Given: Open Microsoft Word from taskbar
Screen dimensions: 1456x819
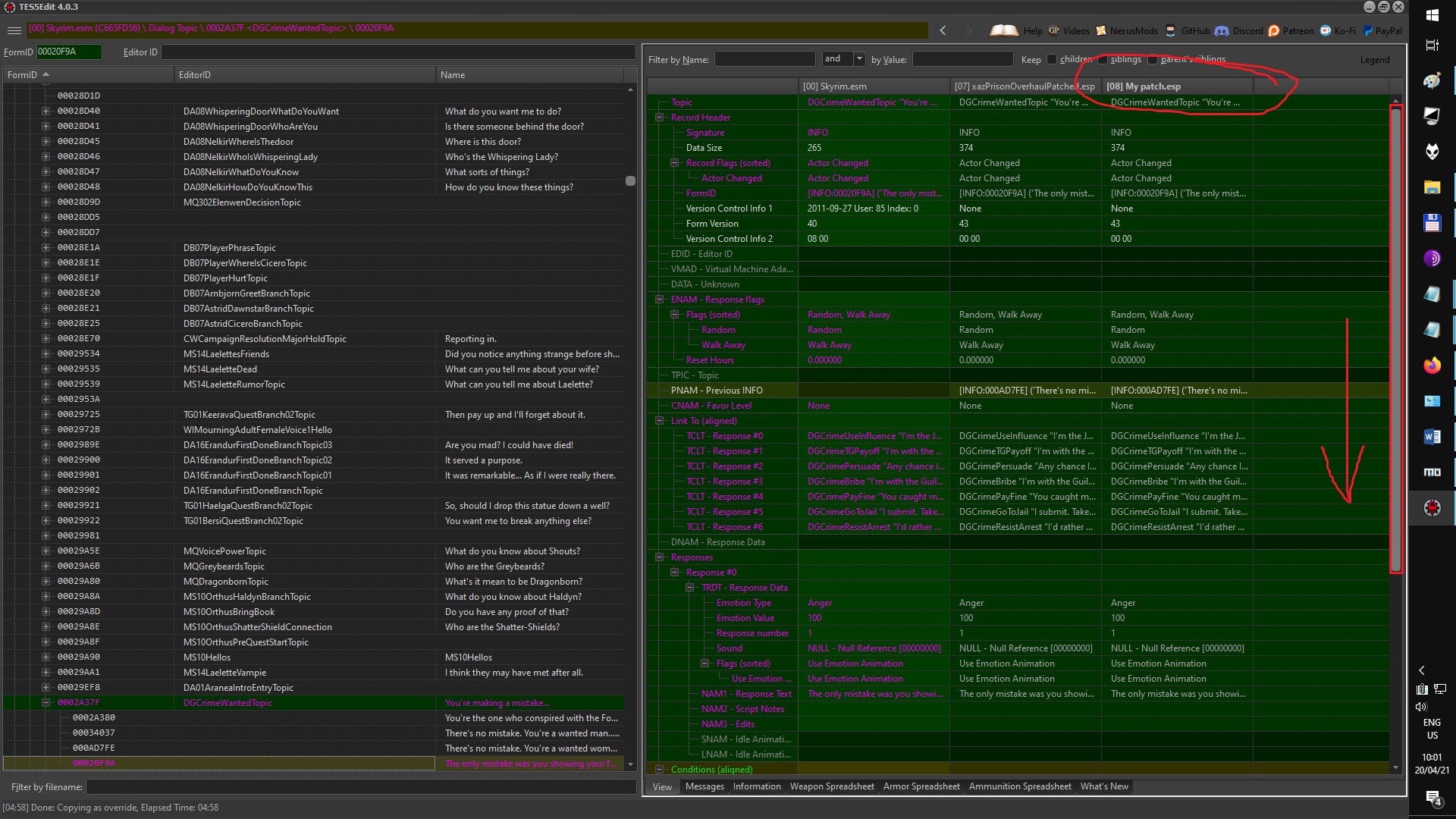Looking at the screenshot, I should click(1432, 437).
